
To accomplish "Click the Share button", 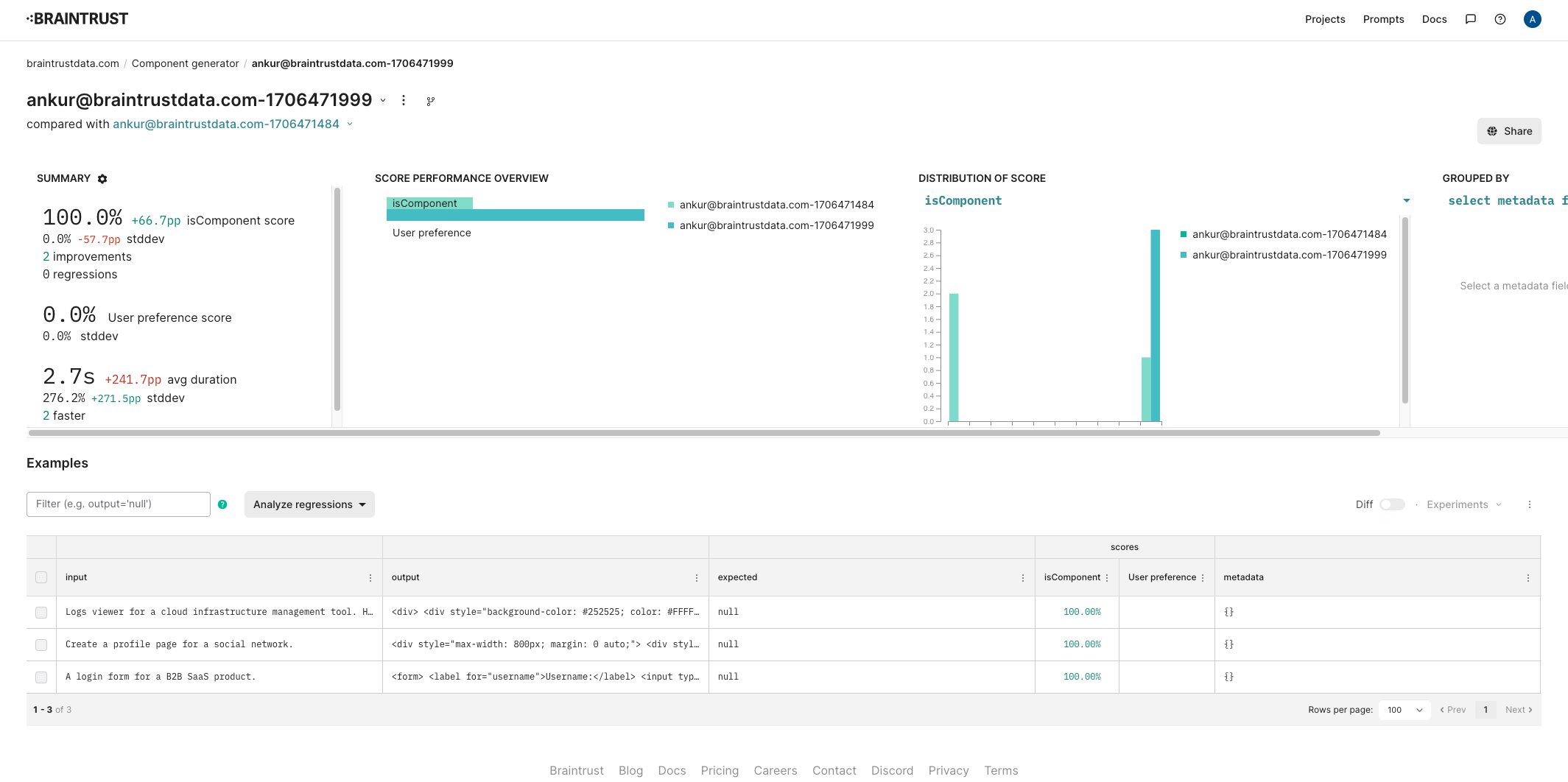I will tap(1509, 131).
